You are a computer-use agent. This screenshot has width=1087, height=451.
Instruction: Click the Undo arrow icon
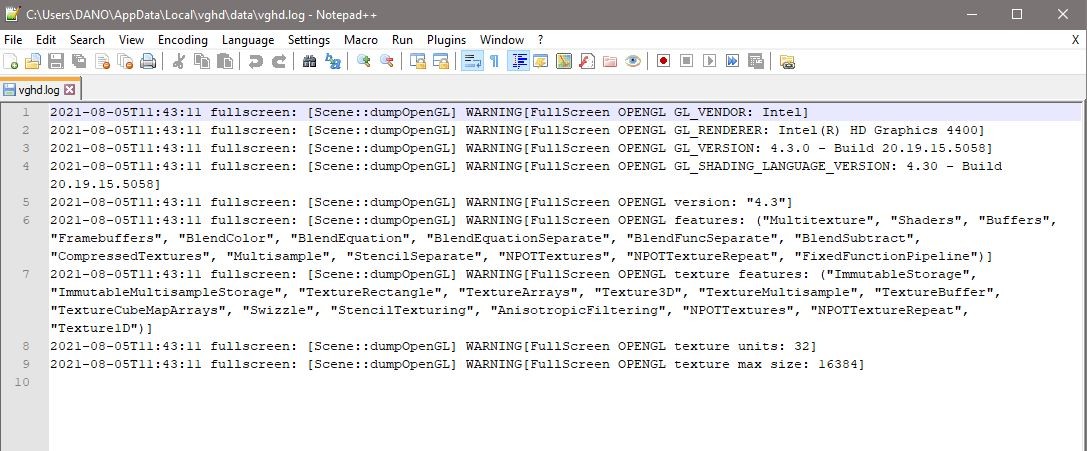point(256,62)
